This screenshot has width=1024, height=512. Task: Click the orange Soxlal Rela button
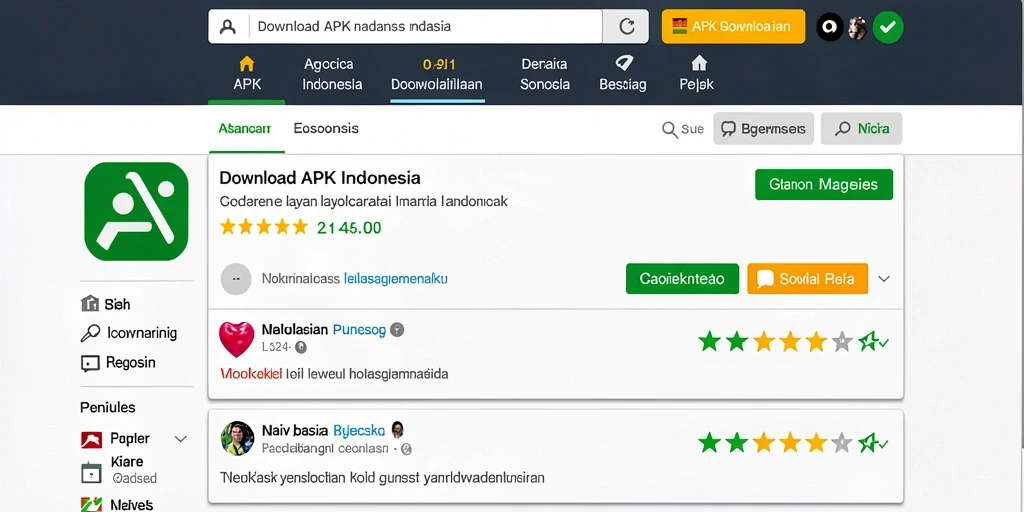(807, 279)
